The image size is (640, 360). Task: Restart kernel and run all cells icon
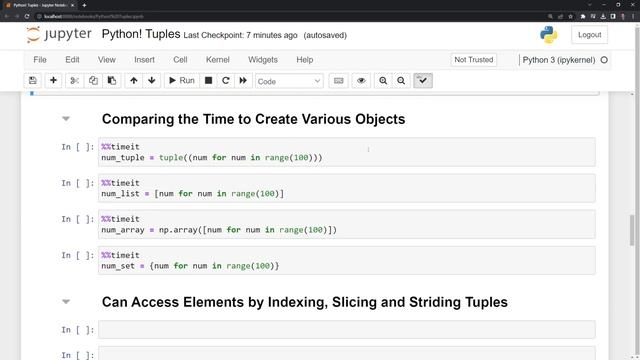point(243,81)
